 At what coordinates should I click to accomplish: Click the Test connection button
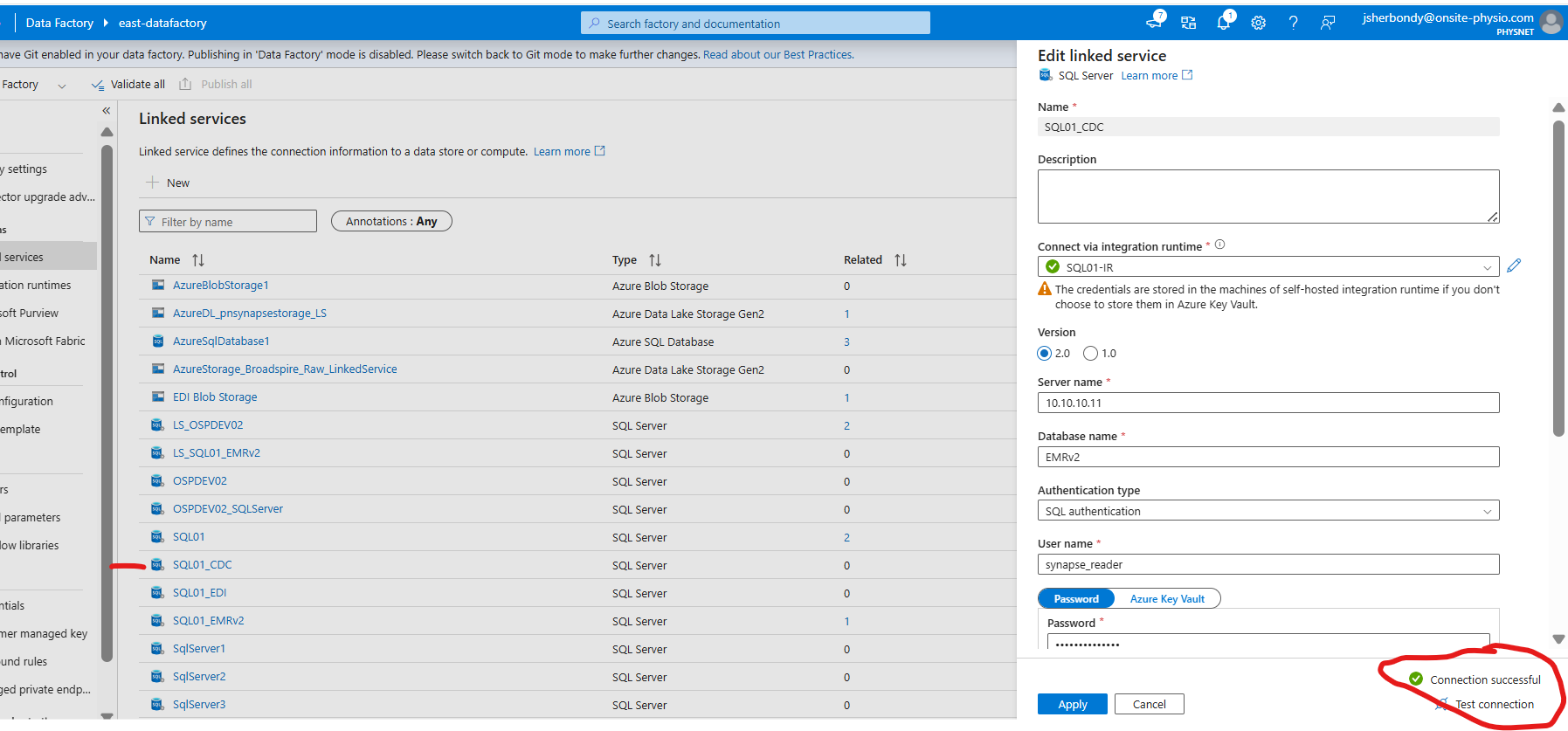click(x=1485, y=704)
